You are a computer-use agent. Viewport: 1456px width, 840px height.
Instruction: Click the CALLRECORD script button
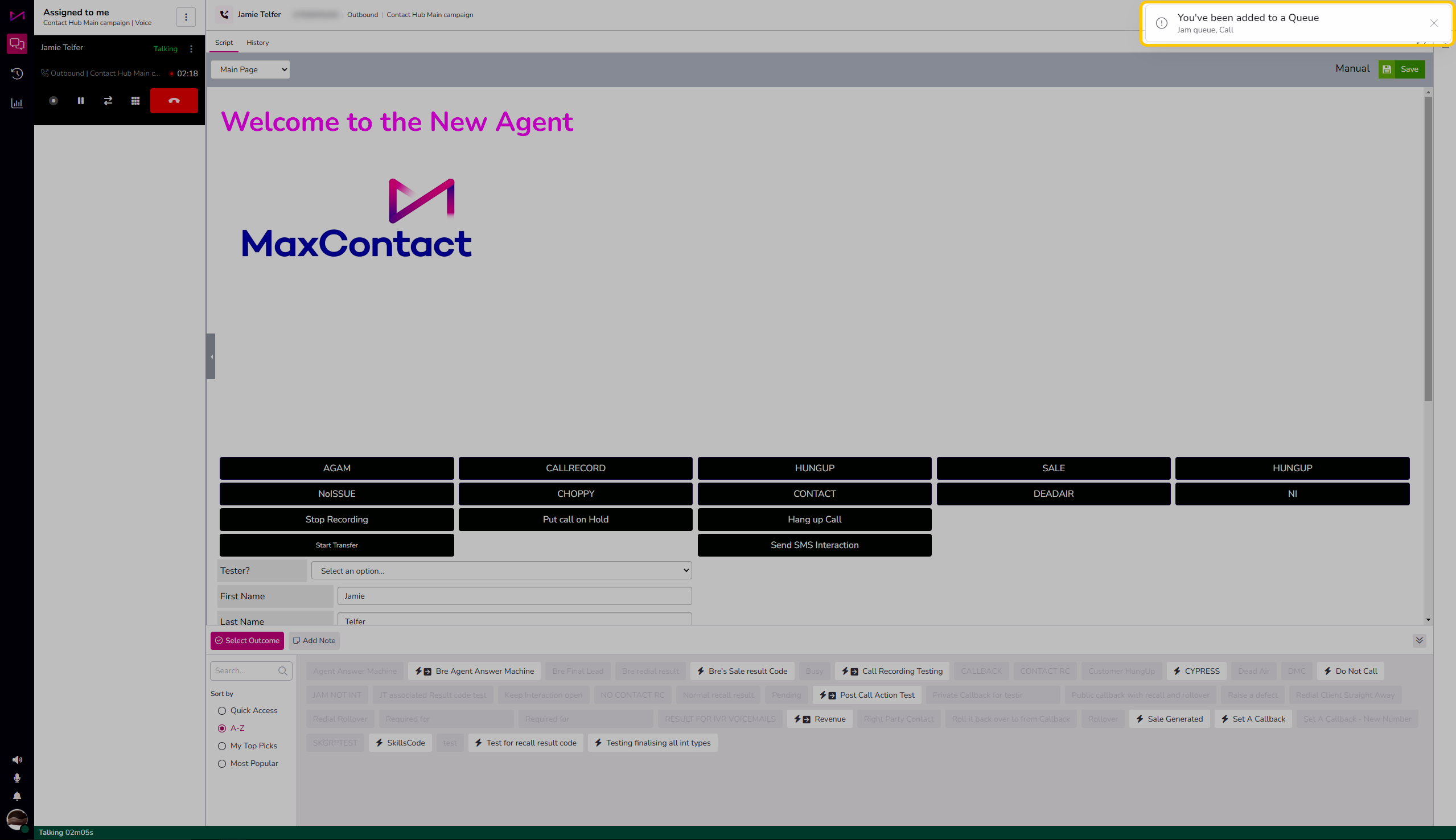point(575,468)
